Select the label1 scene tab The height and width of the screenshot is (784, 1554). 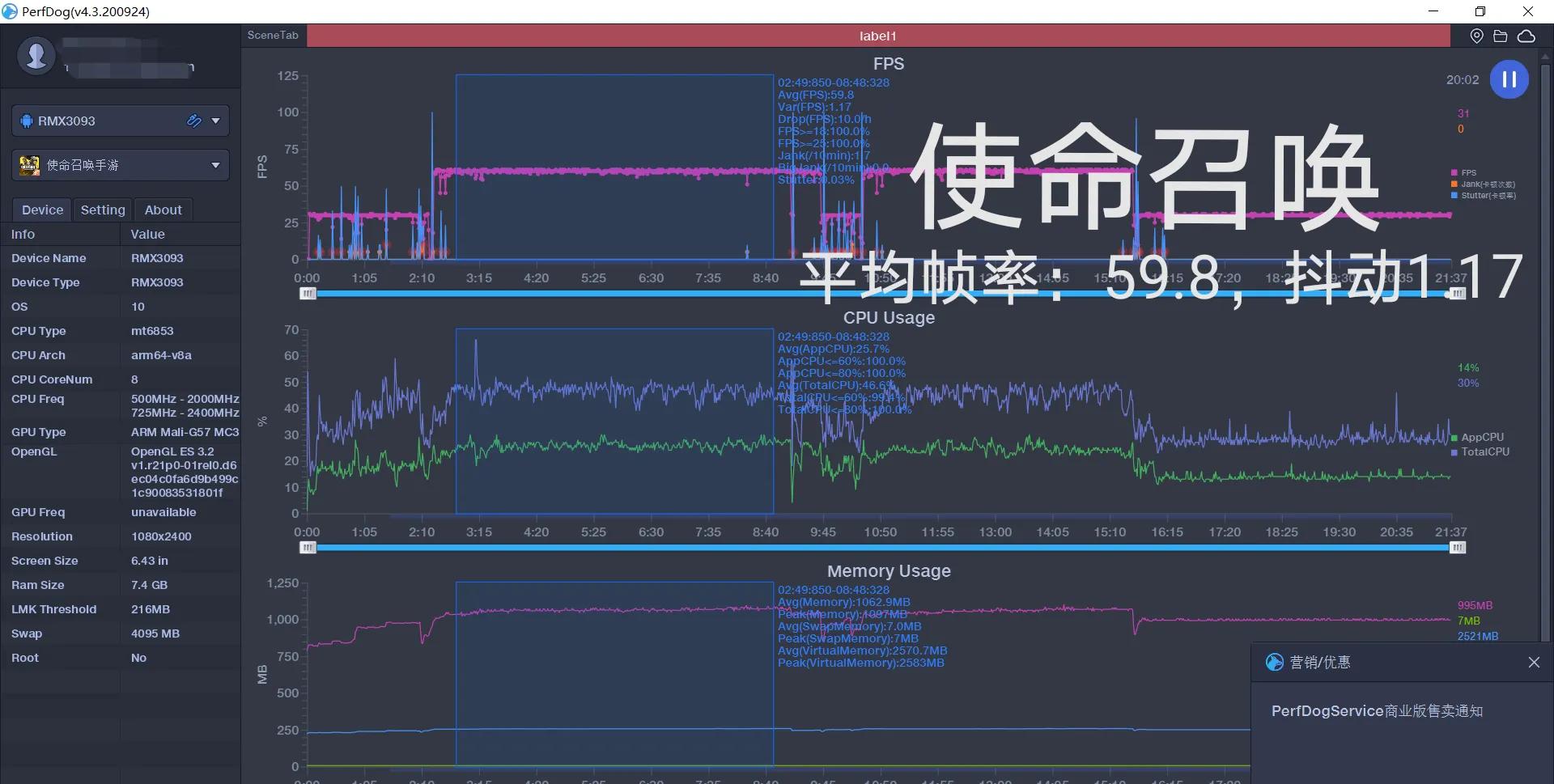(878, 36)
